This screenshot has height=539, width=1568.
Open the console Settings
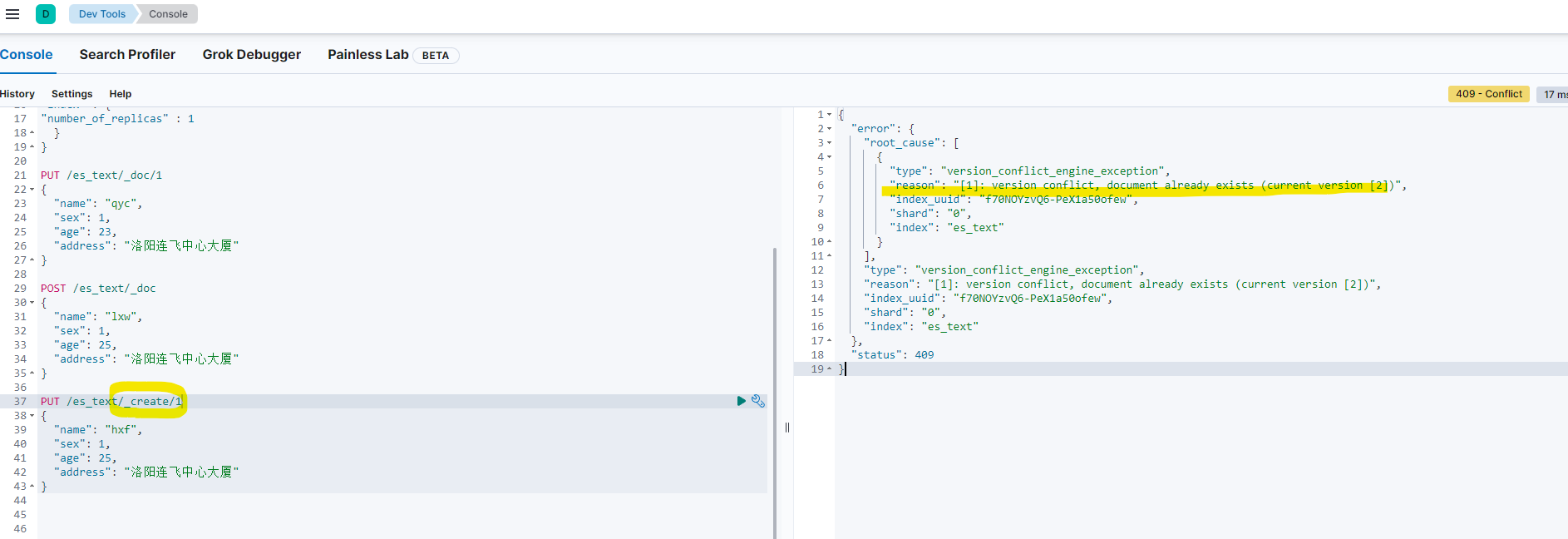[x=71, y=94]
